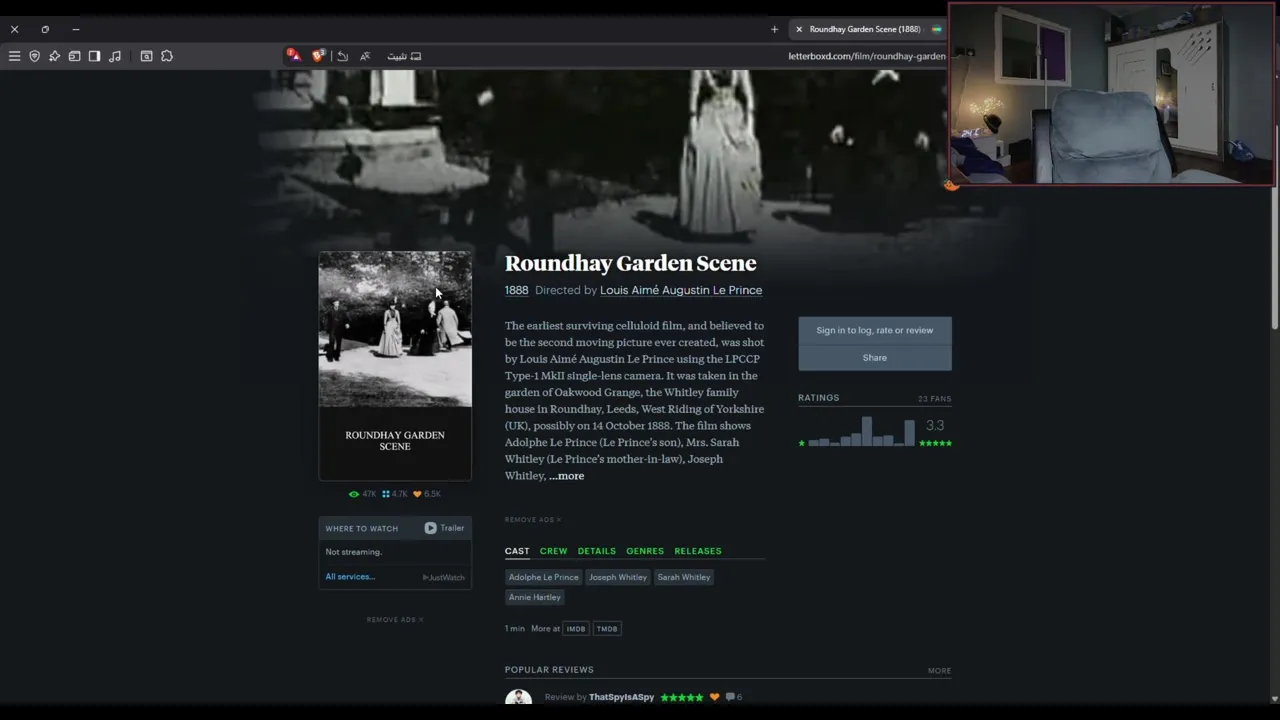Open the 1888 release year link
The width and height of the screenshot is (1280, 720).
coord(516,290)
